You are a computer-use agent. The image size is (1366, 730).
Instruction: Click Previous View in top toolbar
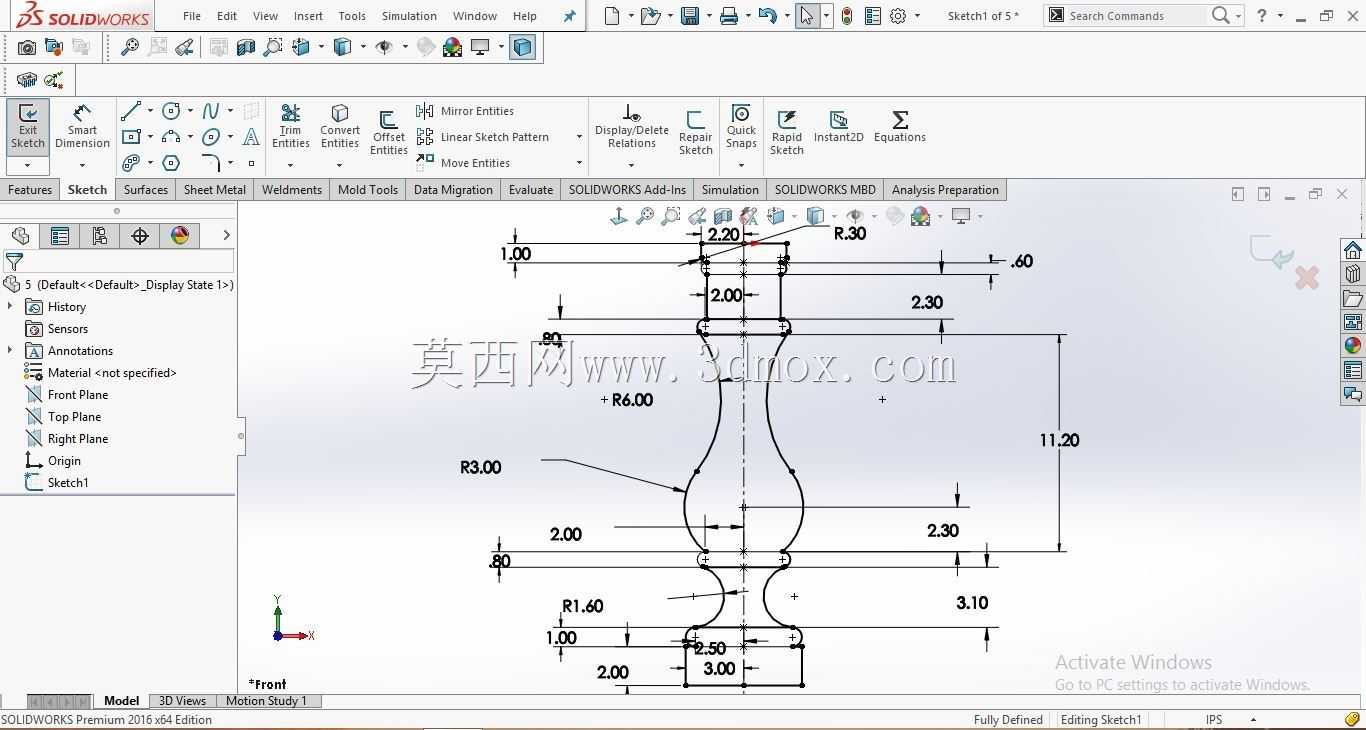coord(184,47)
